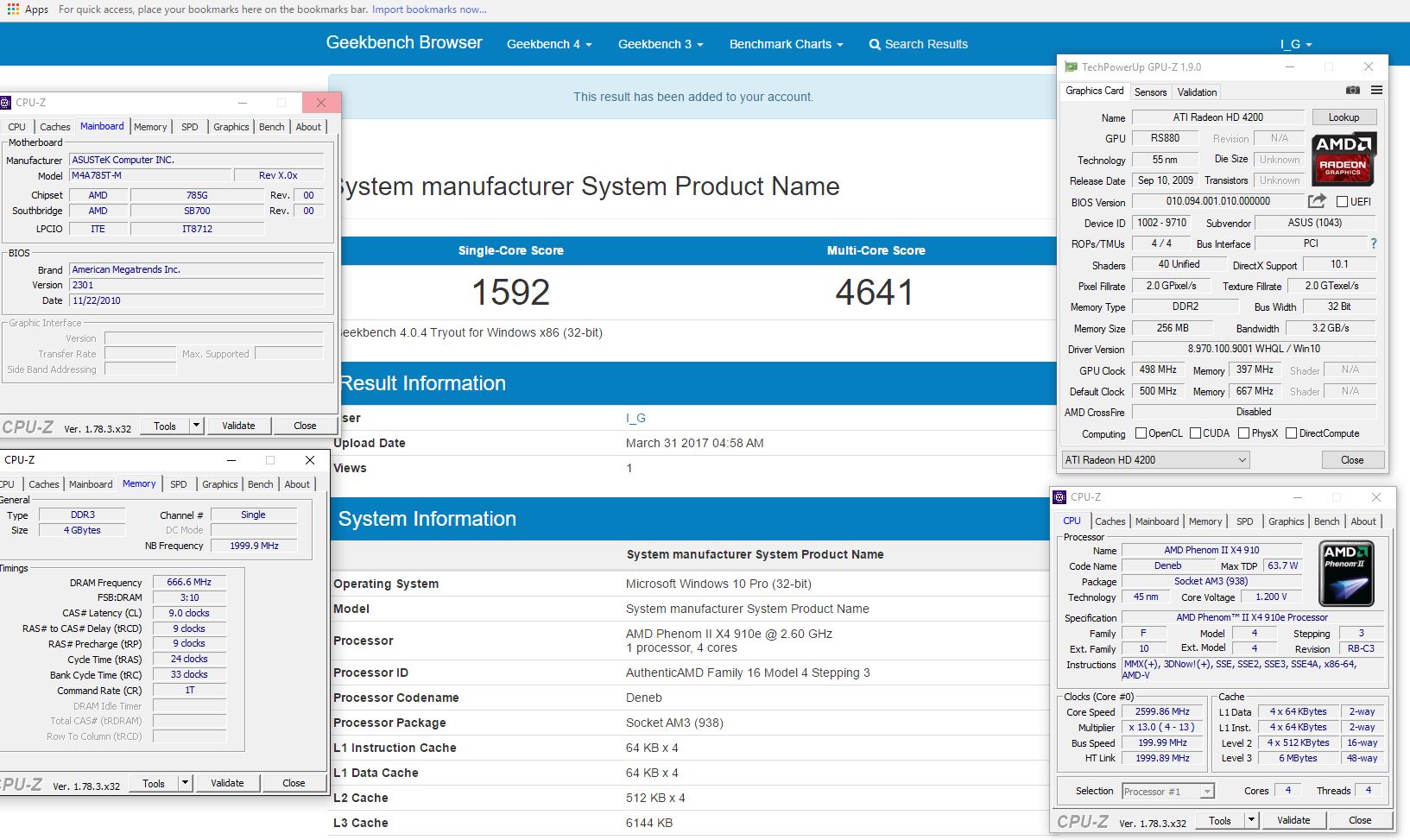This screenshot has height=840, width=1410.
Task: Click the BIOS Version field in GPU-Z
Action: point(1217,201)
